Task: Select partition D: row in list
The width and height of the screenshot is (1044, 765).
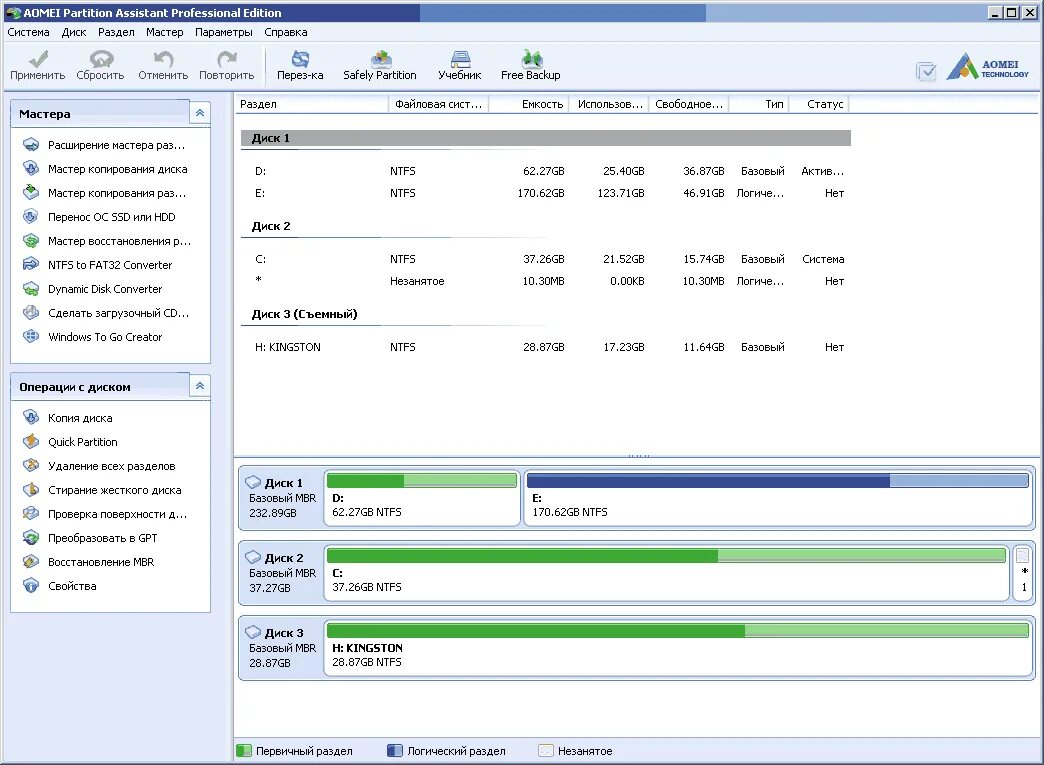Action: click(545, 171)
